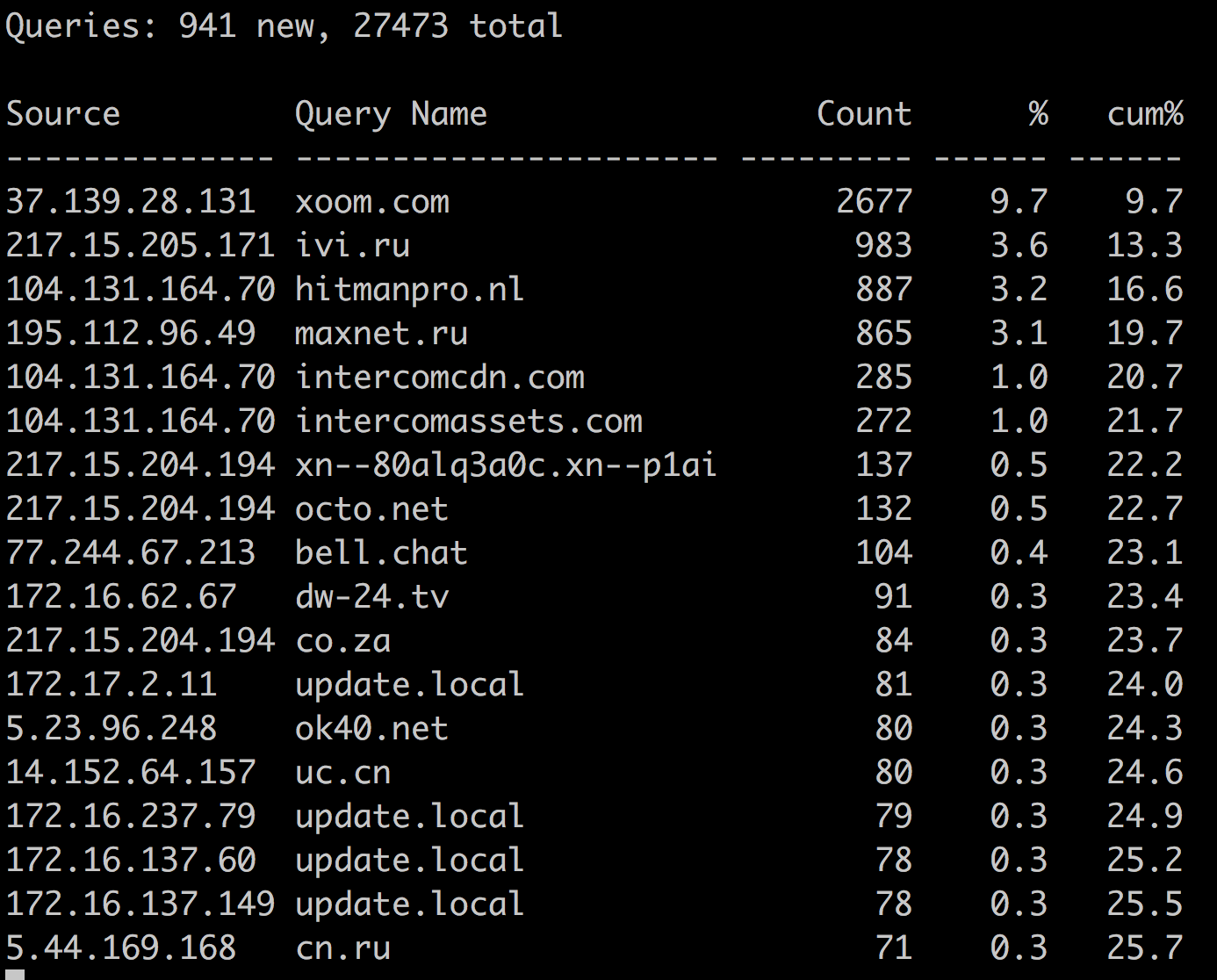Screen dimensions: 1217x980
Task: Click count value 983
Action: tap(883, 246)
